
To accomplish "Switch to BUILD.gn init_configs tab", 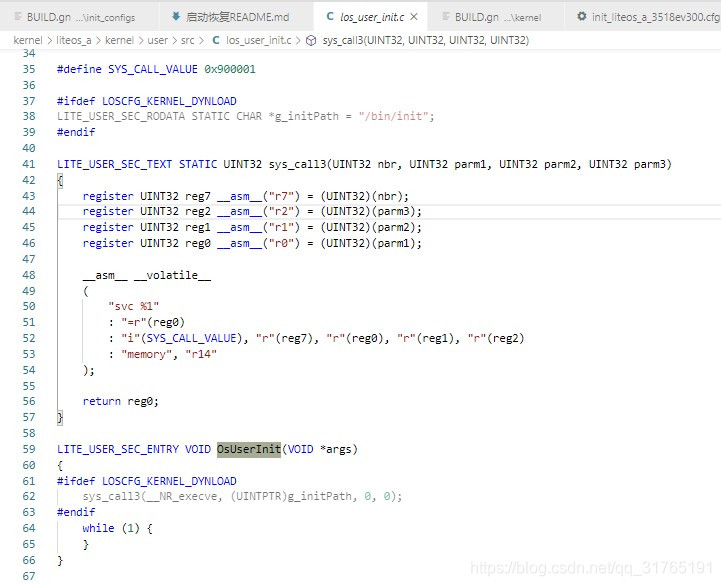I will [79, 17].
